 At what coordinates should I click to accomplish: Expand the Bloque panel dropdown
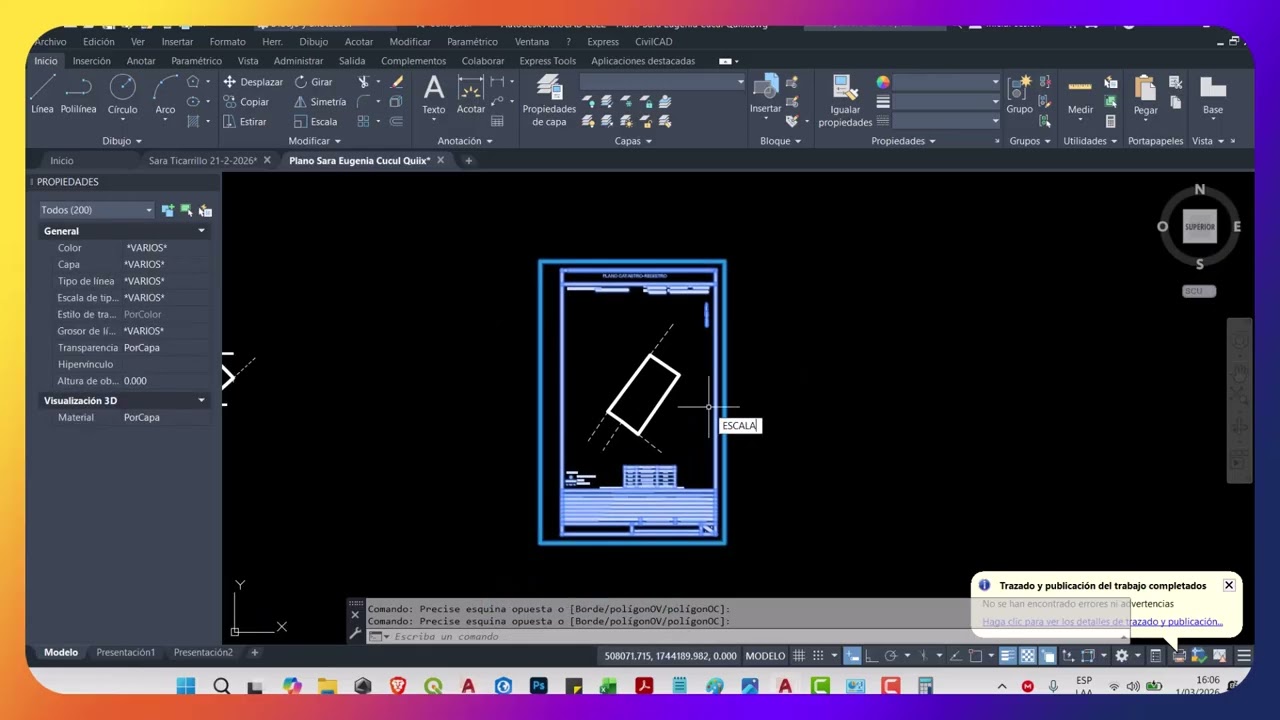pyautogui.click(x=780, y=141)
